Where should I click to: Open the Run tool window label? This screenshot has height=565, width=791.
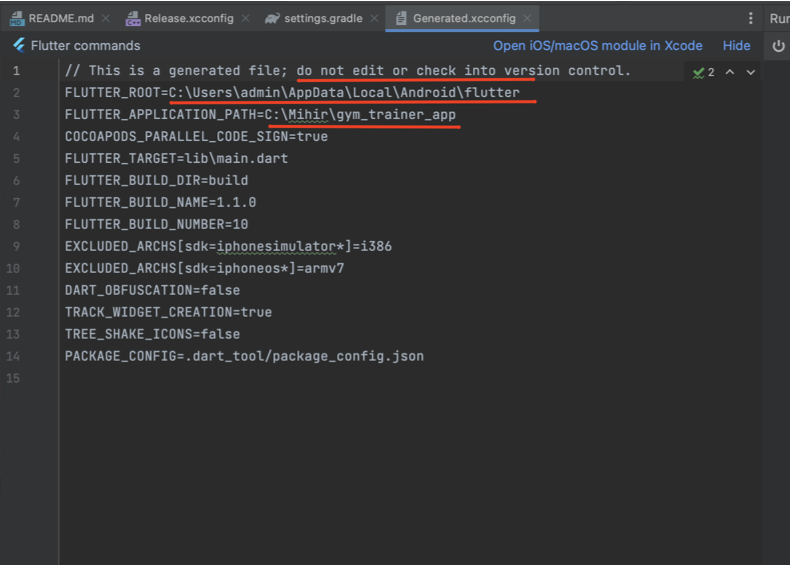click(x=779, y=18)
